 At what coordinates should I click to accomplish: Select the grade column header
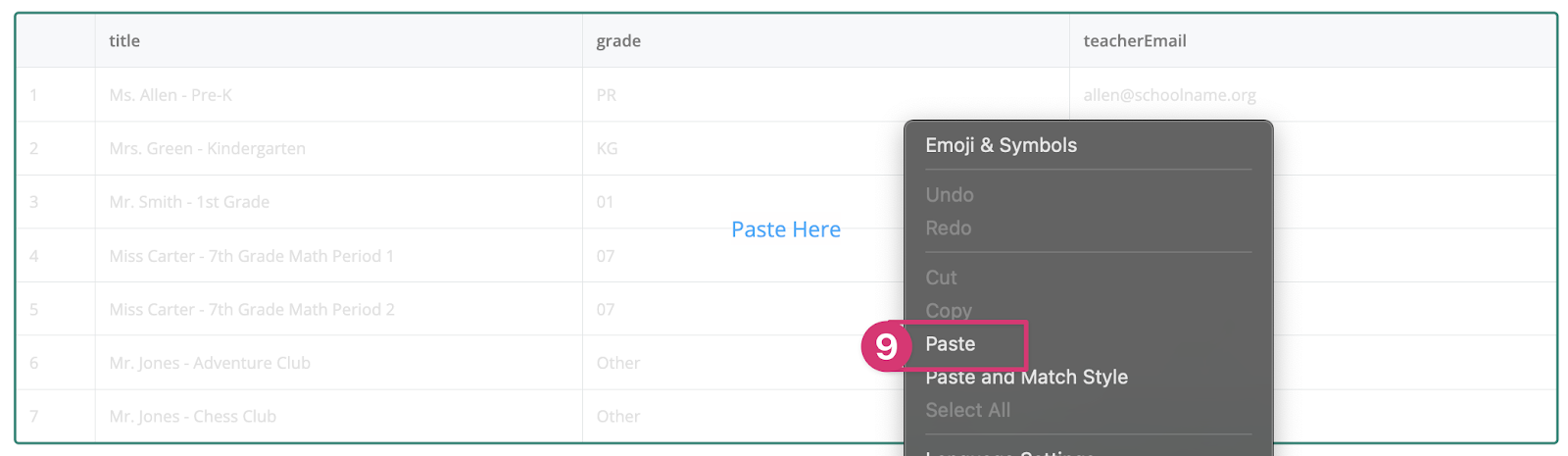(826, 41)
